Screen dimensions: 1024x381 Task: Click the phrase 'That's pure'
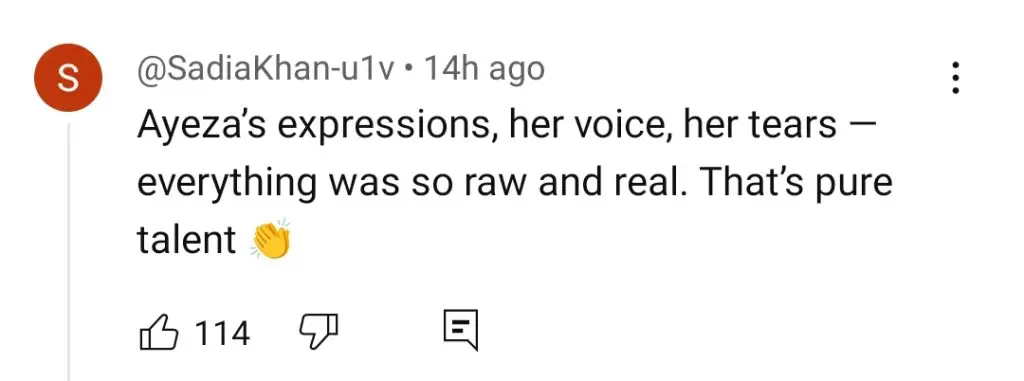796,184
